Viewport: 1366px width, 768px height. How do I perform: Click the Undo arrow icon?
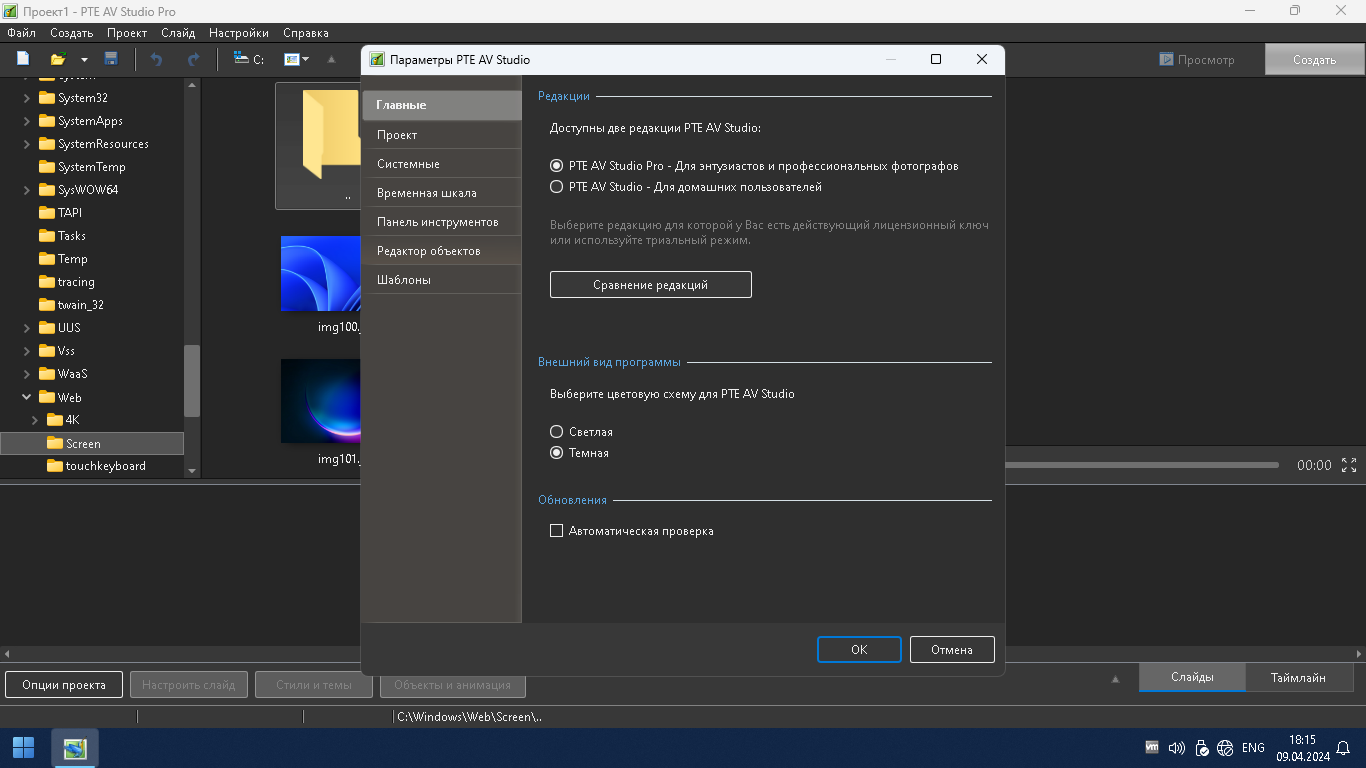point(156,59)
